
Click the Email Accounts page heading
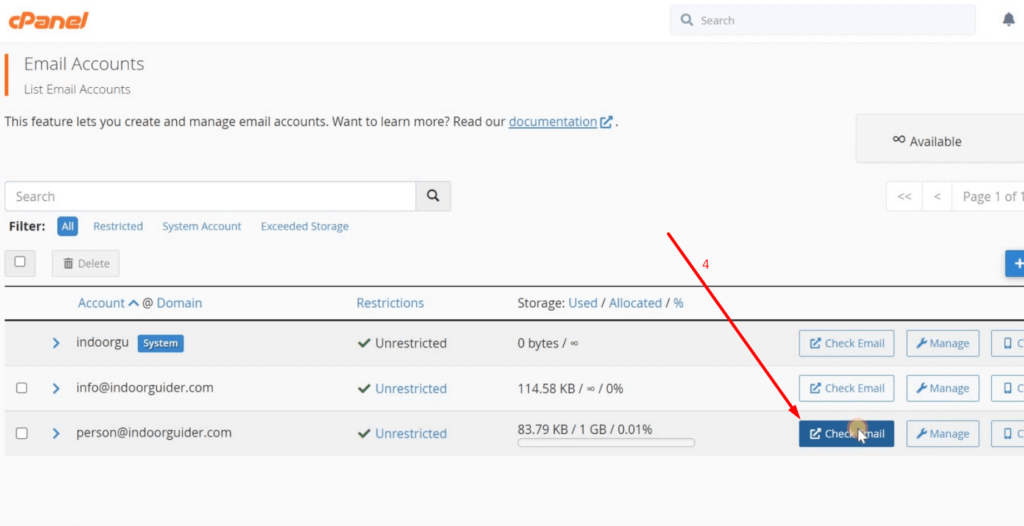click(84, 64)
